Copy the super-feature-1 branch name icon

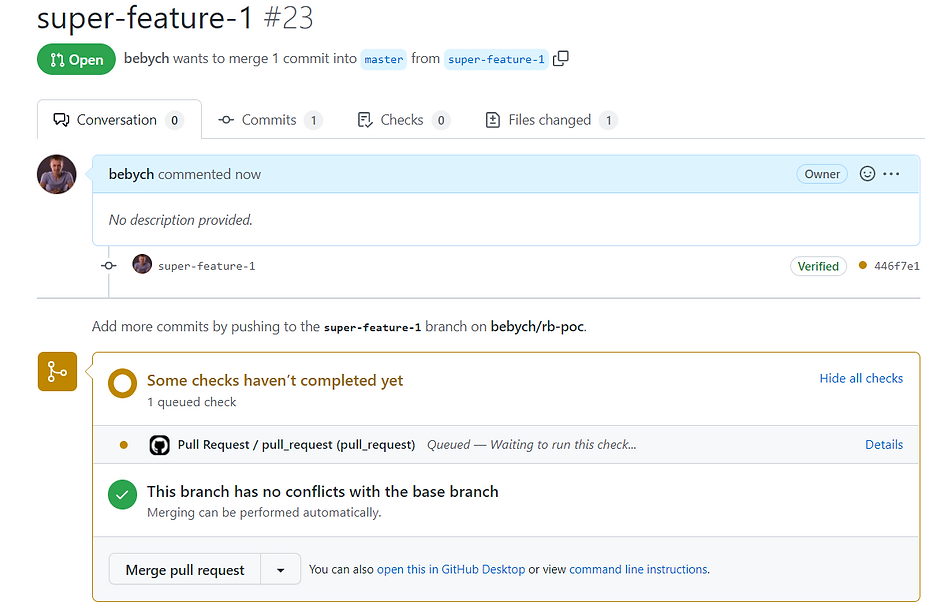560,58
